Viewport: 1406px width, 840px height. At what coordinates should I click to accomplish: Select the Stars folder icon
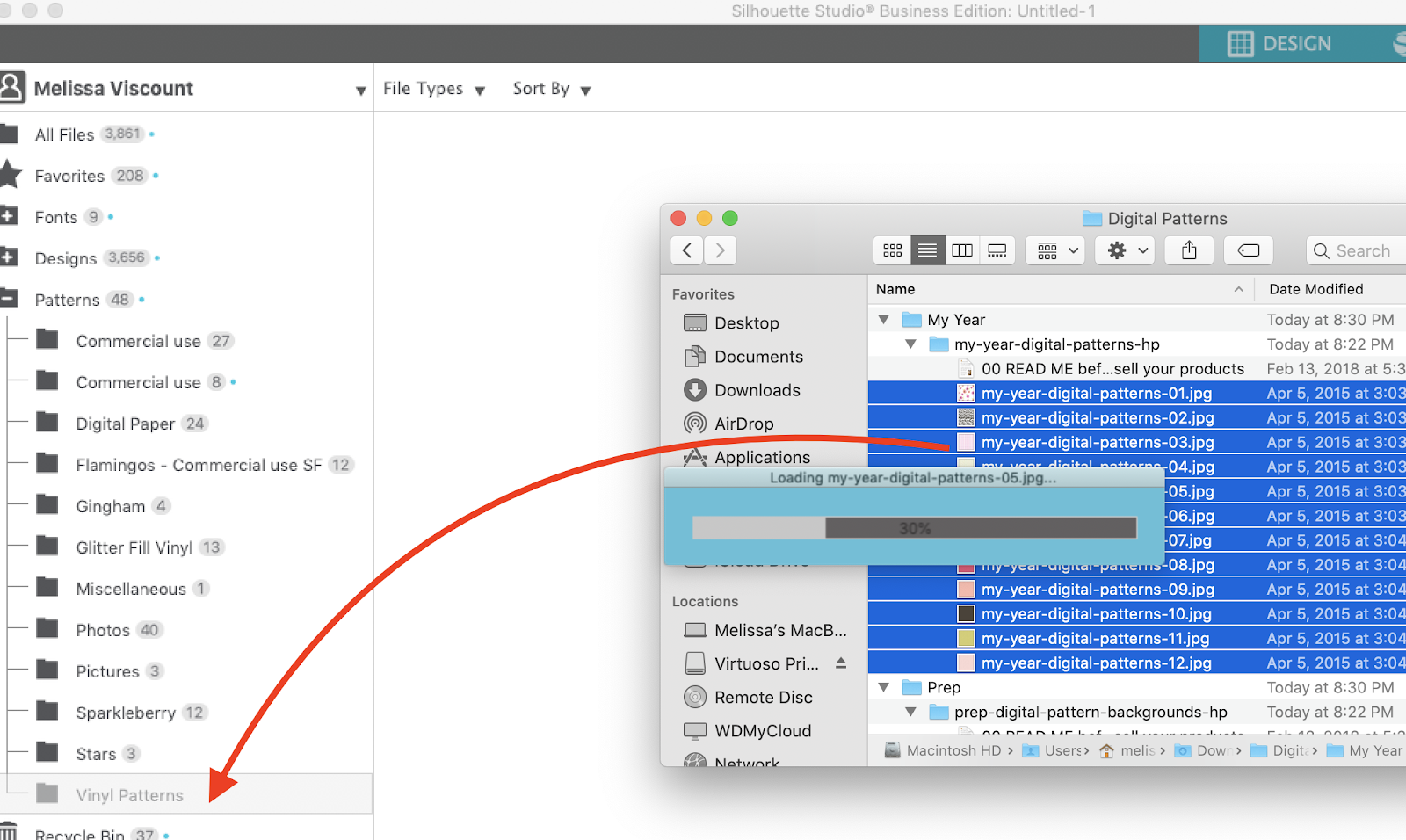point(47,753)
